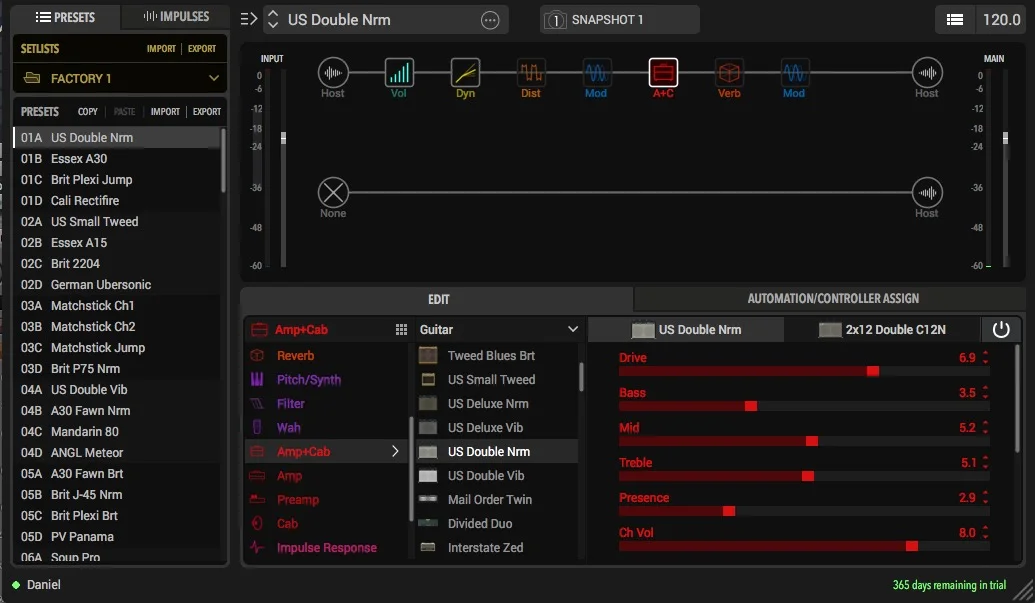
Task: Expand the FACTORY 1 setlist dropdown
Action: tap(214, 78)
